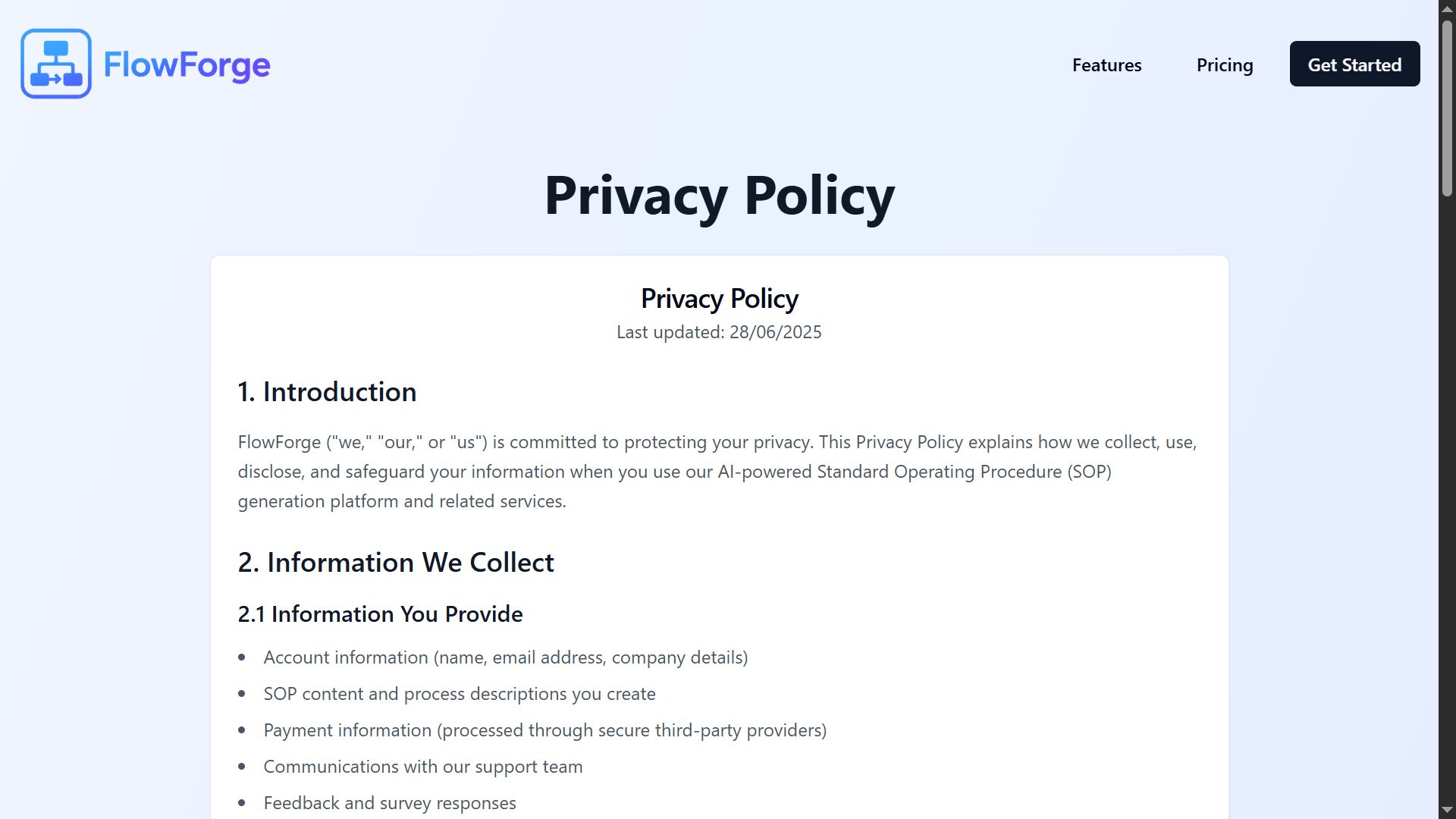The image size is (1456, 819).
Task: Click the Account information bullet item
Action: [505, 657]
